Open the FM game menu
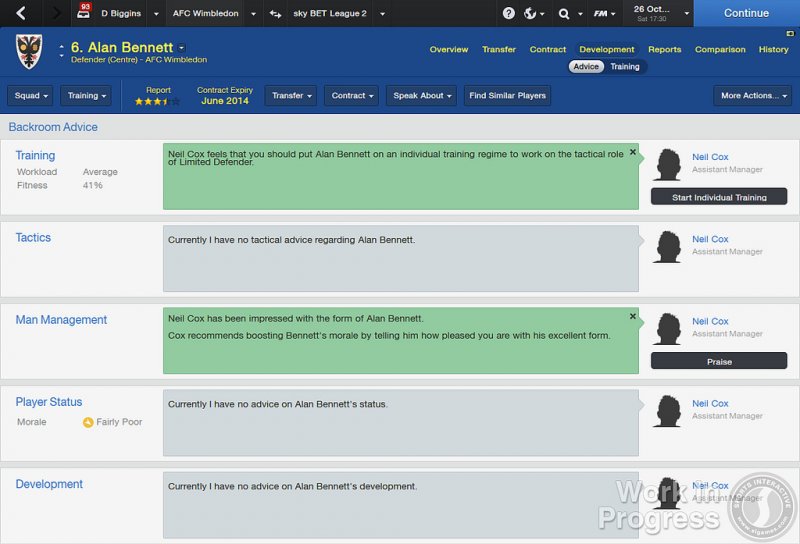Viewport: 800px width, 544px height. (x=601, y=13)
